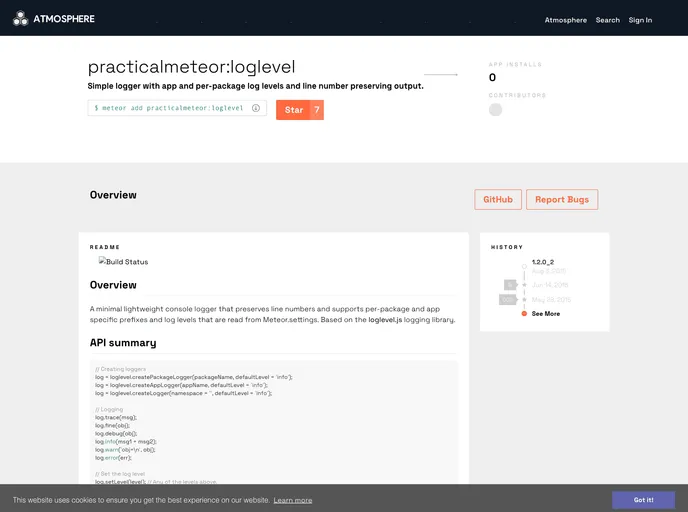The image size is (688, 512).
Task: Select version 1.2.0_2 in History
Action: 542,262
